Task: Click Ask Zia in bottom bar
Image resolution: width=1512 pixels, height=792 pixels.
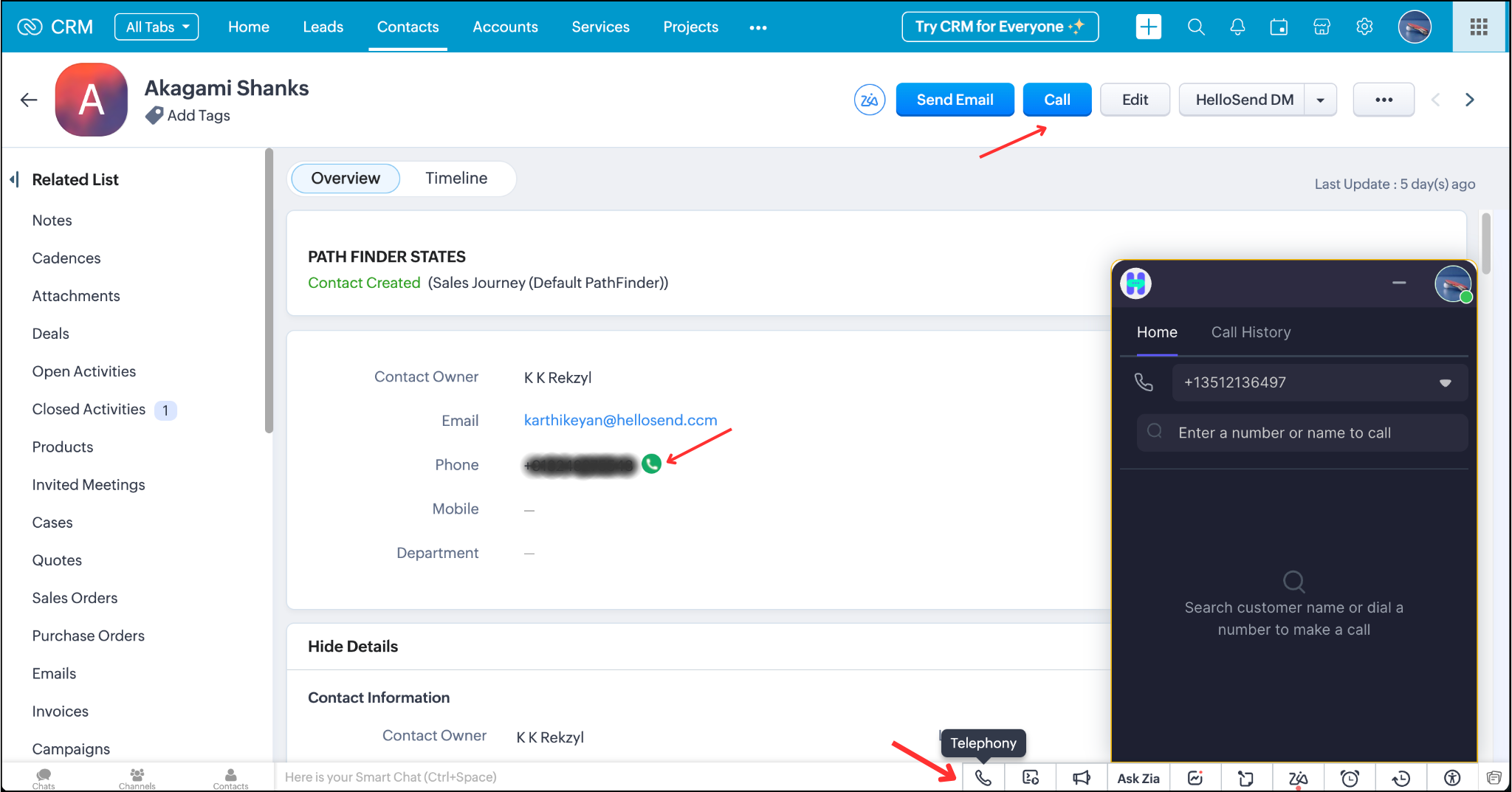Action: tap(1138, 778)
